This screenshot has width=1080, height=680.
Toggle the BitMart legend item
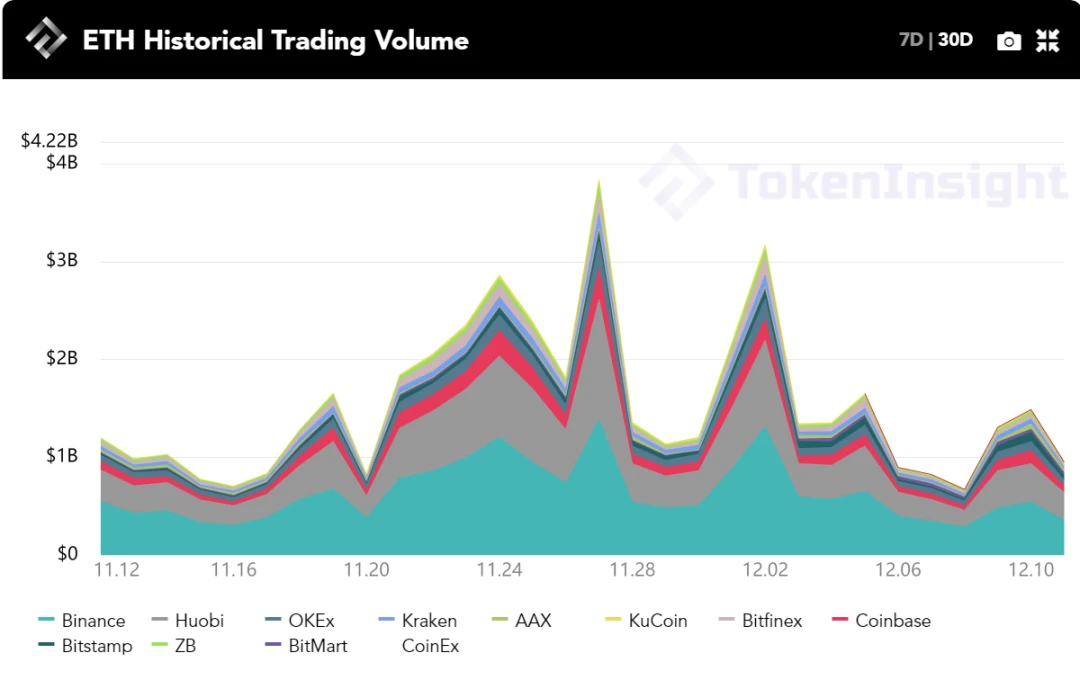(x=307, y=646)
